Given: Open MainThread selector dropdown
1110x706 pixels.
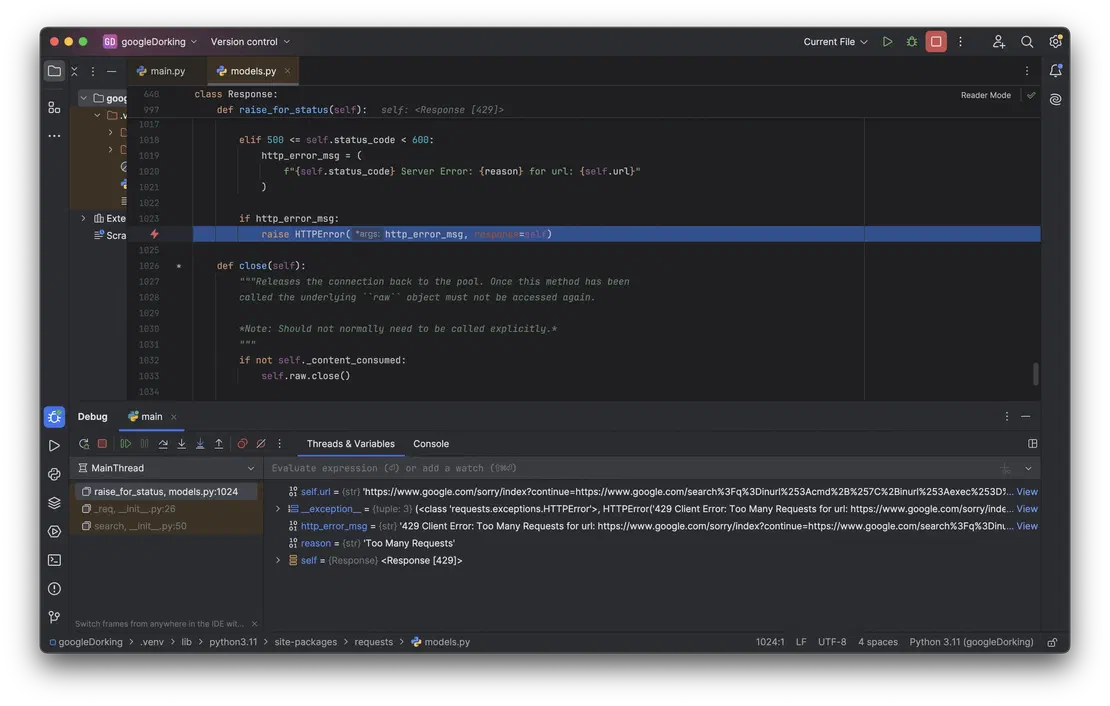Looking at the screenshot, I should [x=166, y=468].
